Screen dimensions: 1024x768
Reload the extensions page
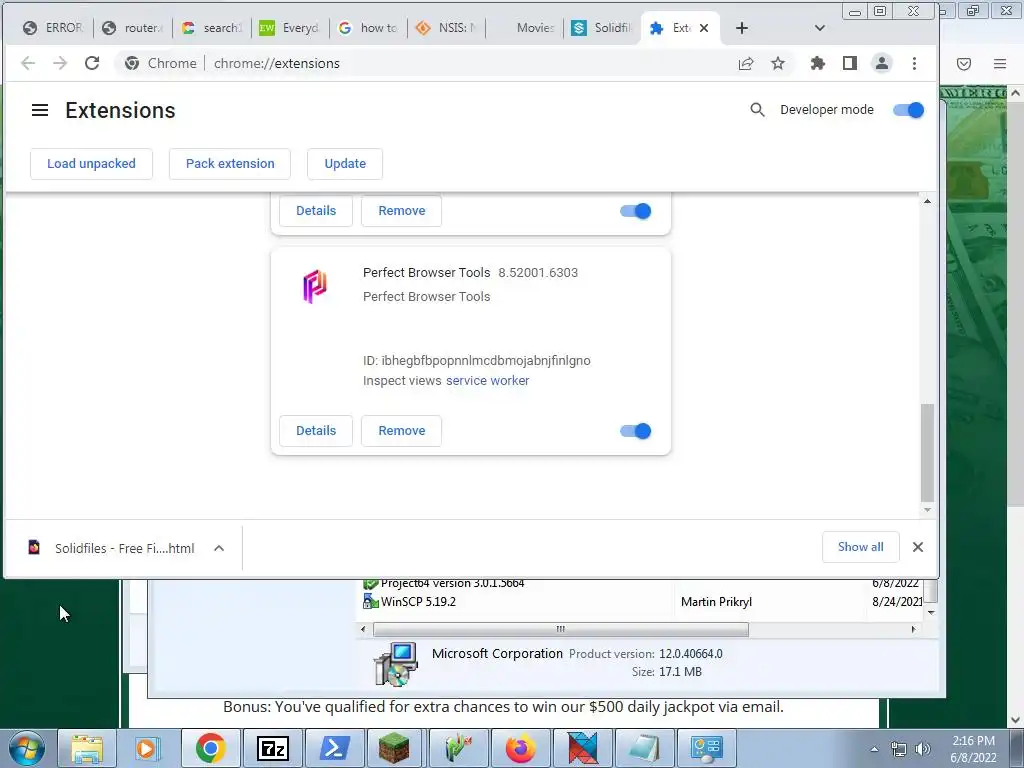click(x=92, y=63)
